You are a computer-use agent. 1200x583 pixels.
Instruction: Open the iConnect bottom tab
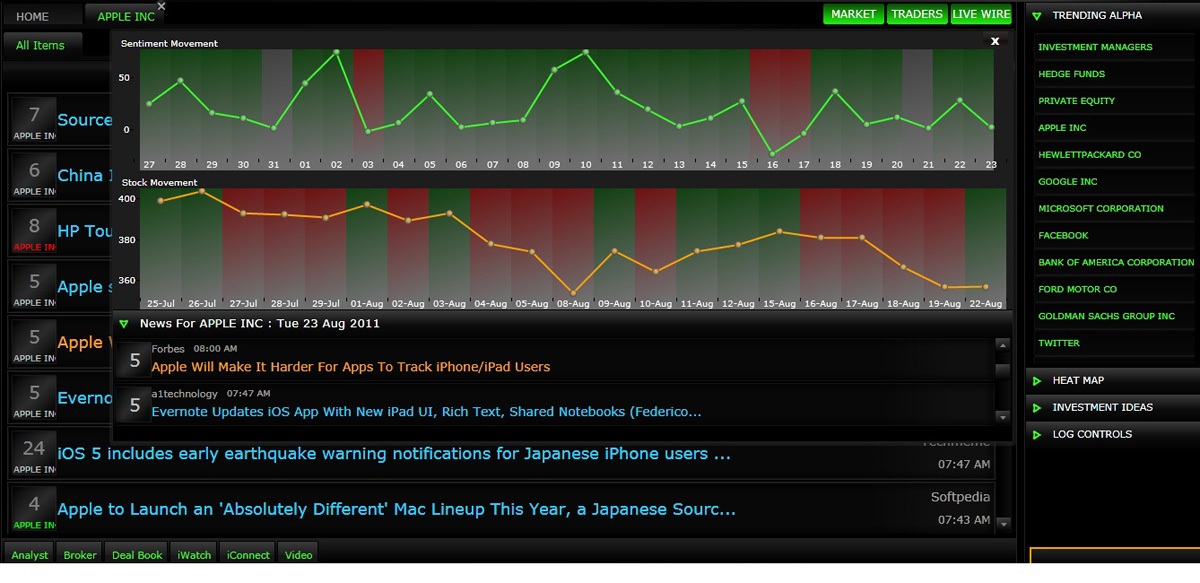tap(249, 555)
